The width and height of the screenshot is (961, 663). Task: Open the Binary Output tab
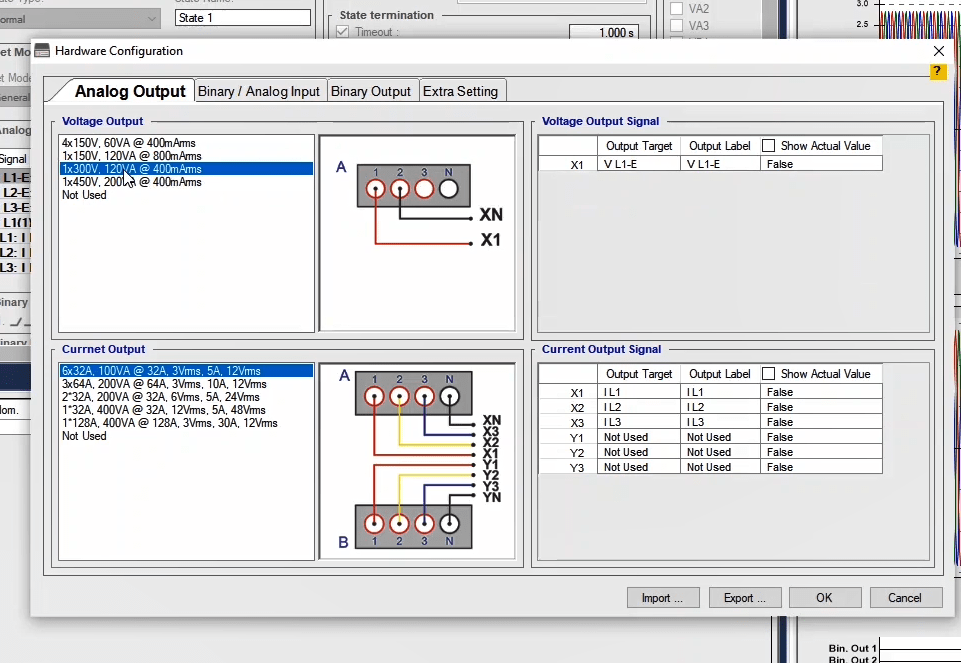pyautogui.click(x=371, y=91)
